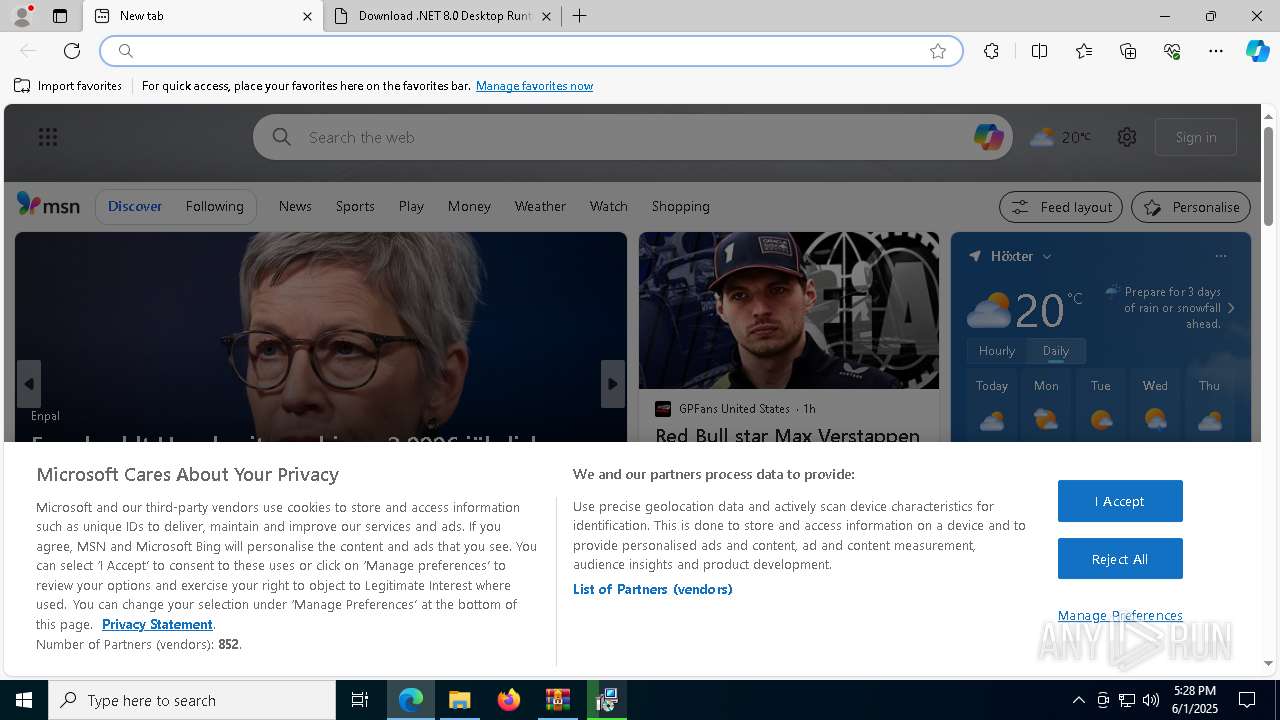Viewport: 1280px width, 720px height.
Task: Open the Edge profile icon
Action: click(21, 16)
